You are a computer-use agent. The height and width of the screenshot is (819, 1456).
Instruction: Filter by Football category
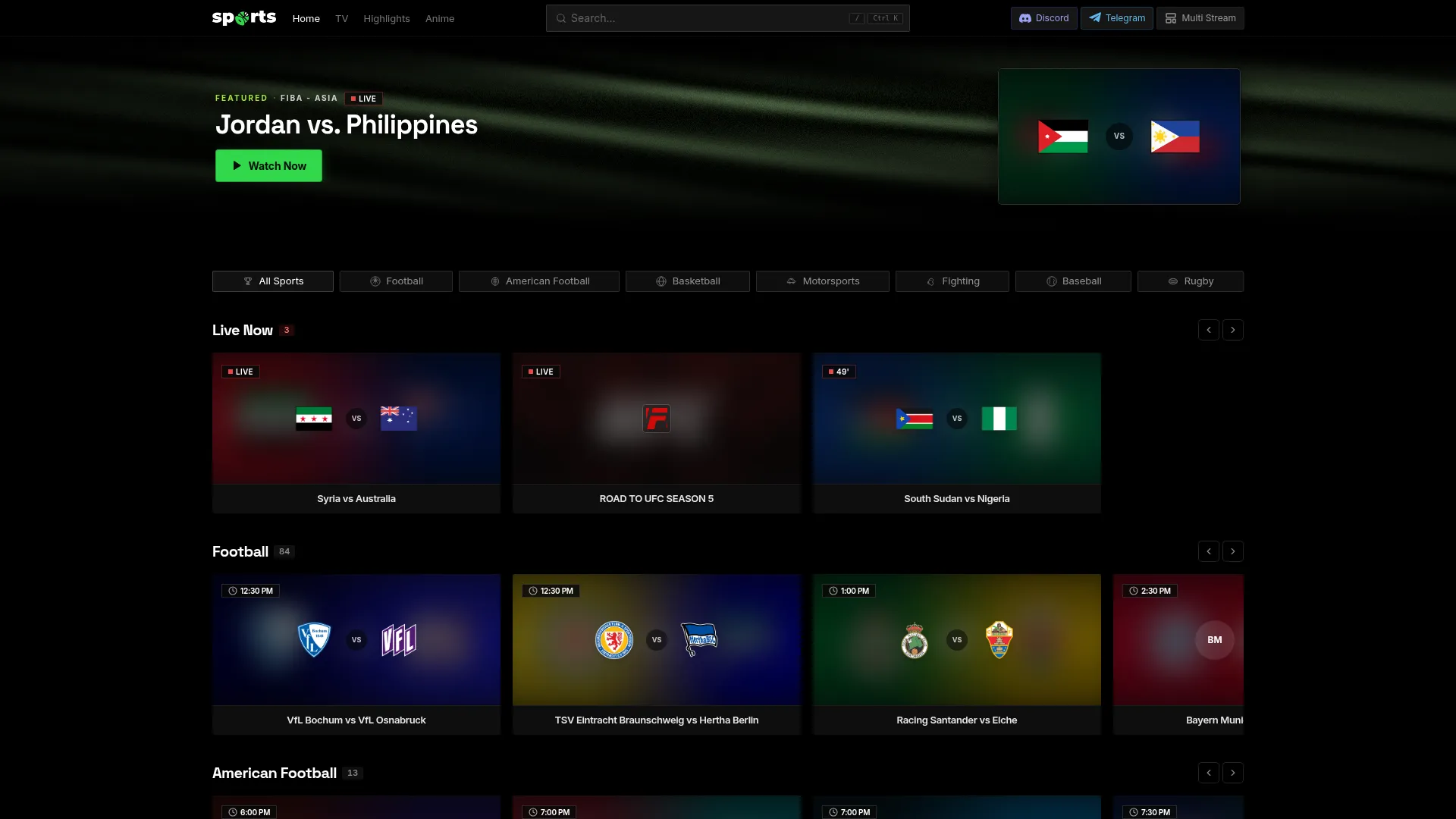click(x=396, y=281)
